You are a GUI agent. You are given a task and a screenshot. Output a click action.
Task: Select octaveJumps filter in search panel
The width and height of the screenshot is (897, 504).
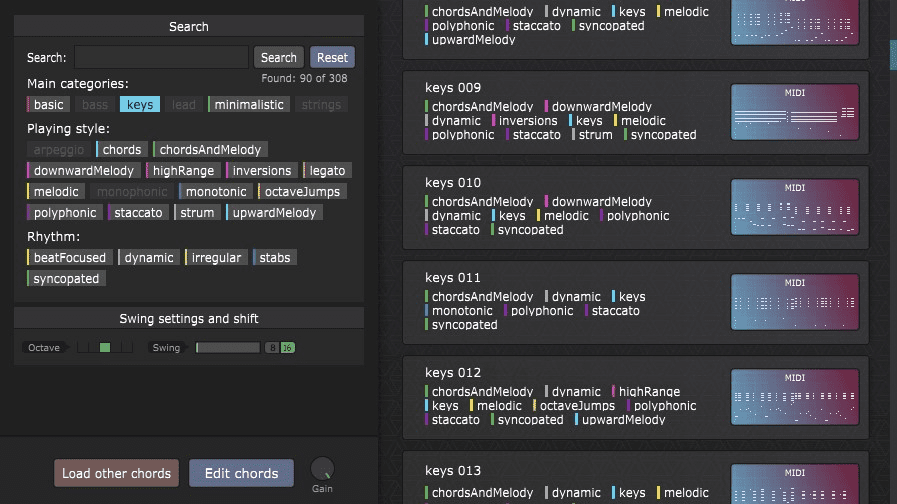tap(302, 192)
